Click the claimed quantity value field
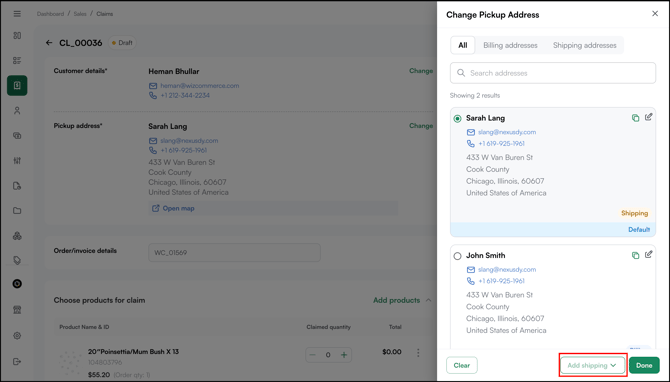 pyautogui.click(x=328, y=355)
